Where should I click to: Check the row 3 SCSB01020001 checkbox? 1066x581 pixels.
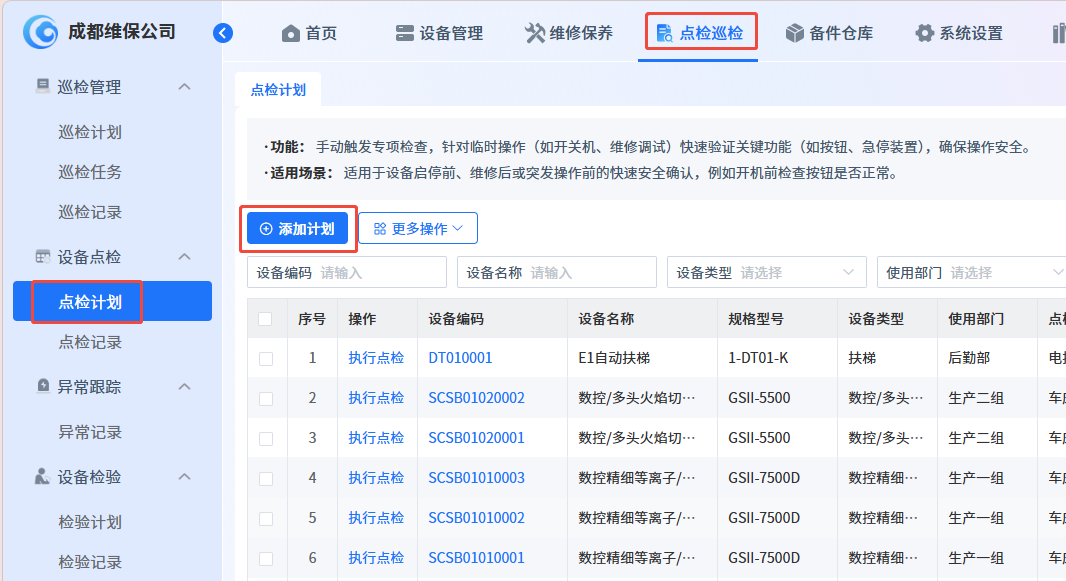pyautogui.click(x=266, y=439)
